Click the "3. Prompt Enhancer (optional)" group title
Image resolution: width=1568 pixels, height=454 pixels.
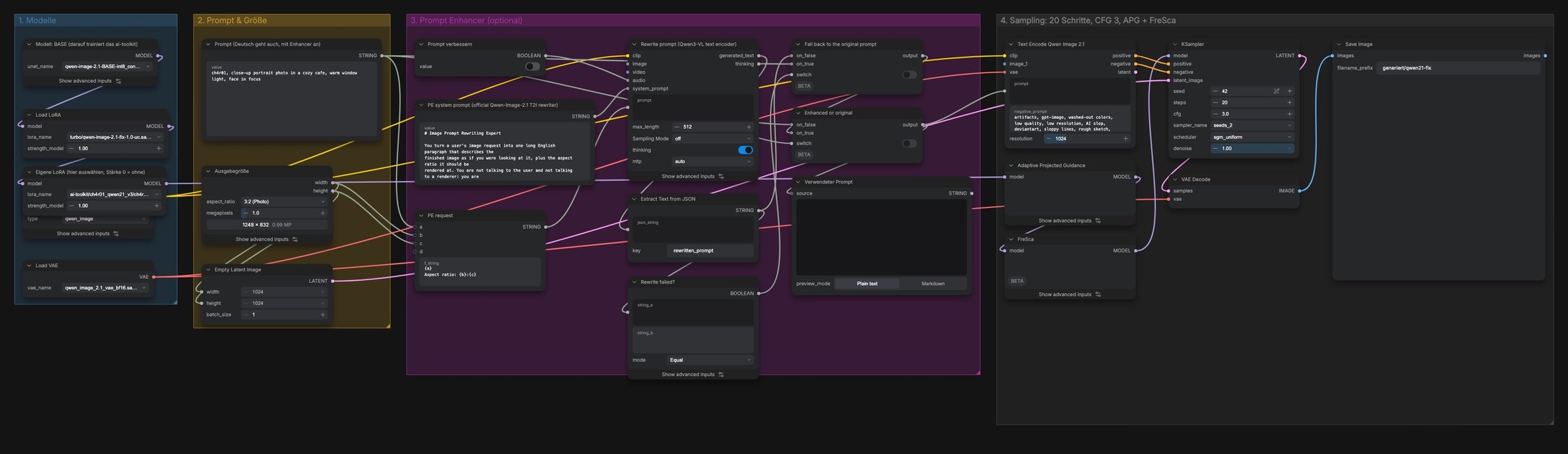466,21
